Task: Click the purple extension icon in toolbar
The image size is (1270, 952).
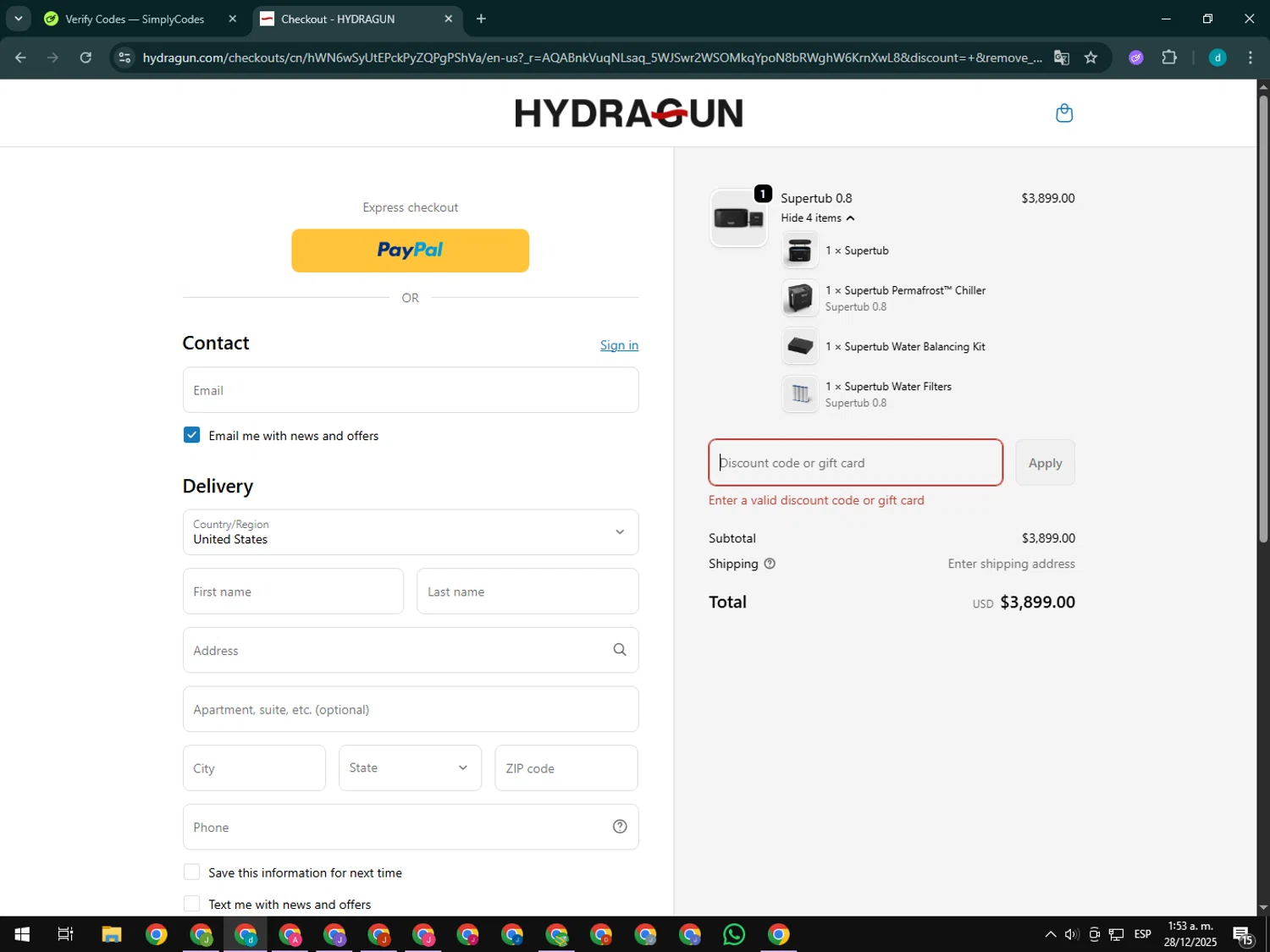Action: 1136,58
